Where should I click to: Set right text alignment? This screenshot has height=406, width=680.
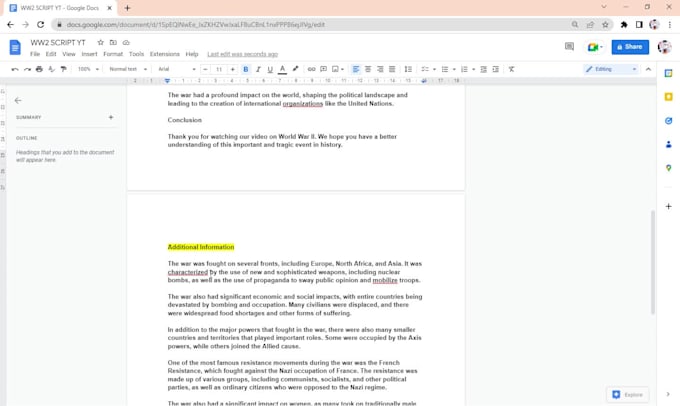click(x=380, y=69)
